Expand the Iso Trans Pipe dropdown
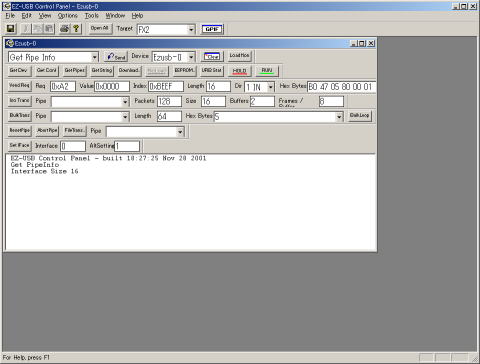Screen dimensions: 480x364 [x=125, y=102]
